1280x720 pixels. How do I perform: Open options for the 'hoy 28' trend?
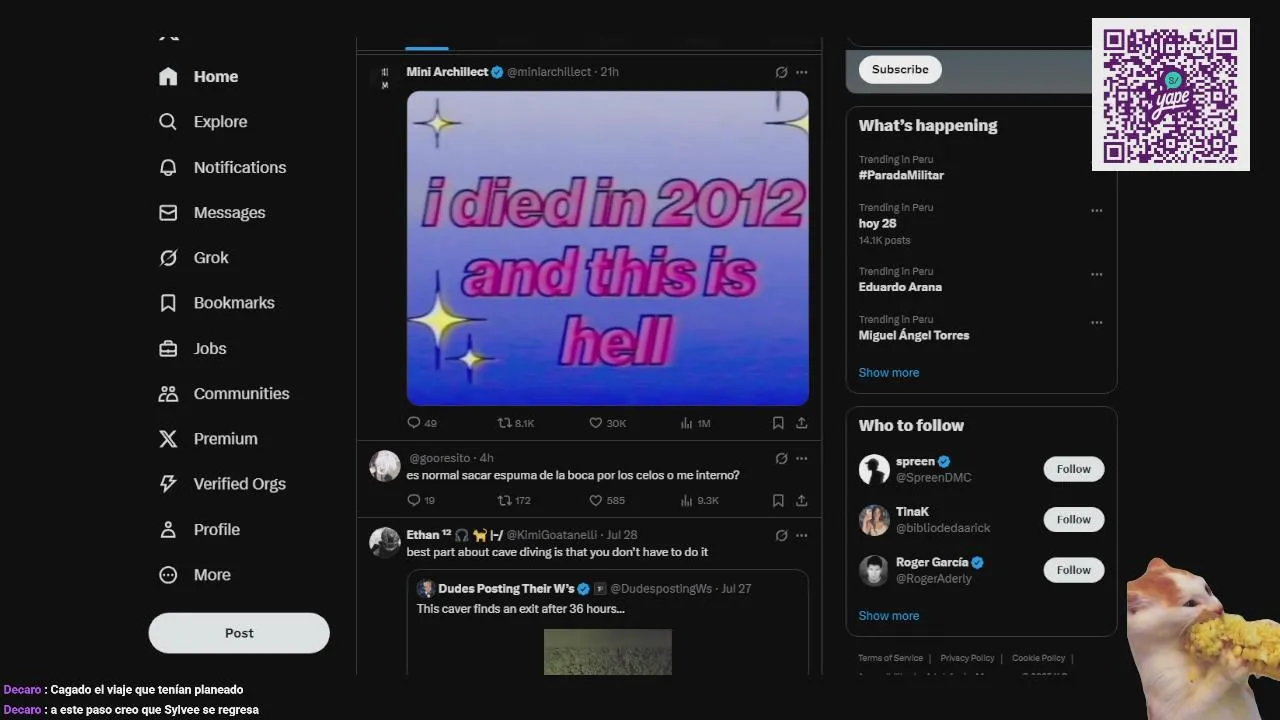[x=1097, y=211]
